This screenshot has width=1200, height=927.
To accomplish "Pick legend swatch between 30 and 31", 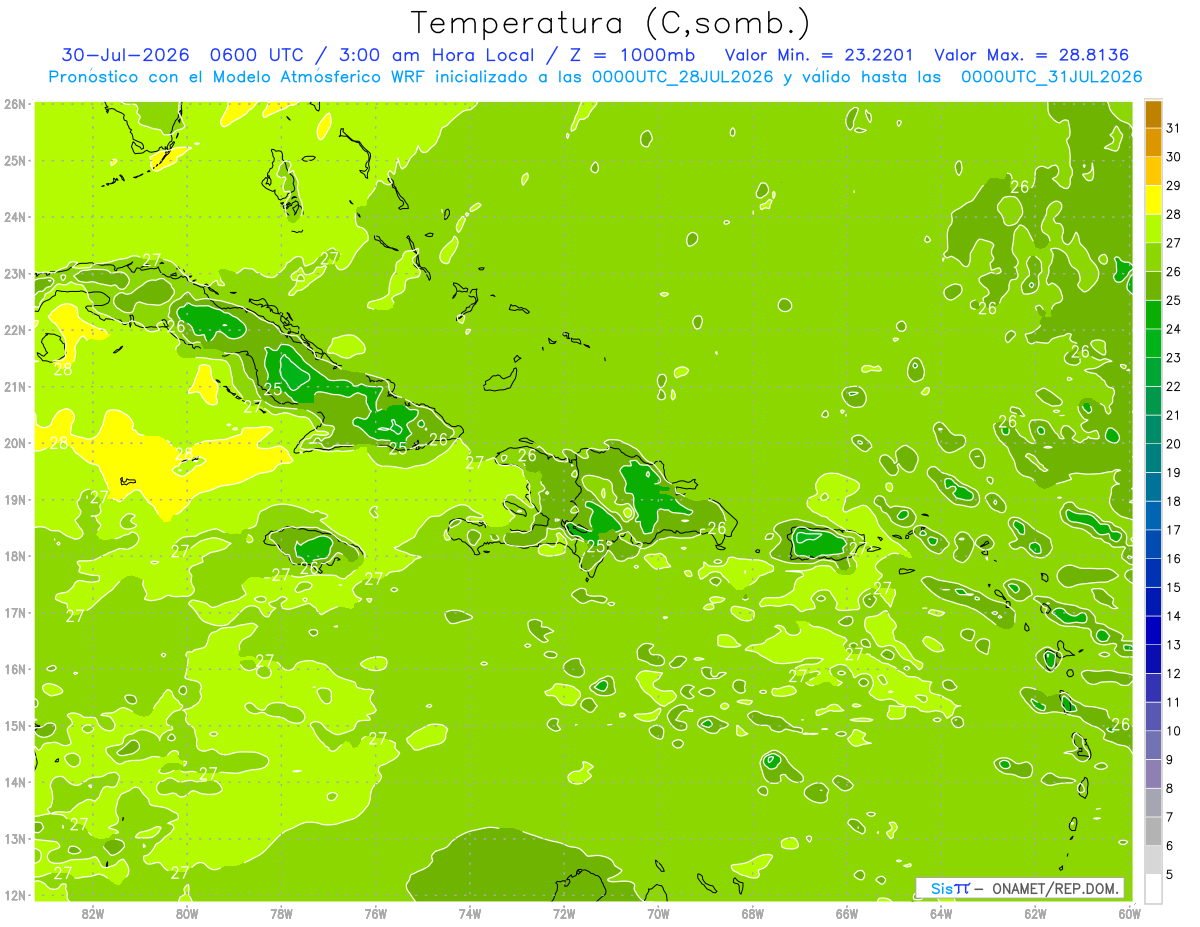I will pos(1154,142).
